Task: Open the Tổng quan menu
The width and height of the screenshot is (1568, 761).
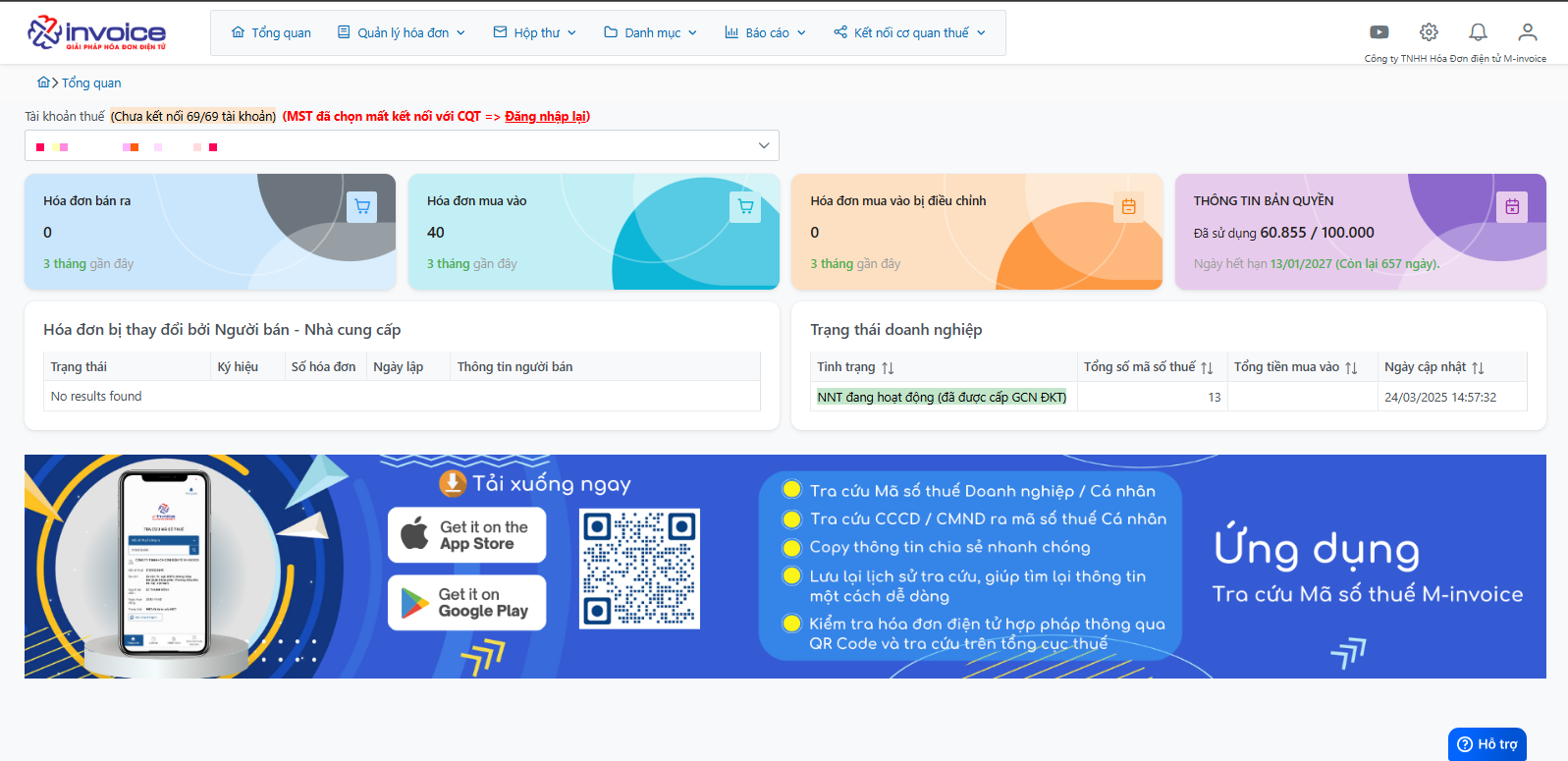Action: [x=271, y=32]
